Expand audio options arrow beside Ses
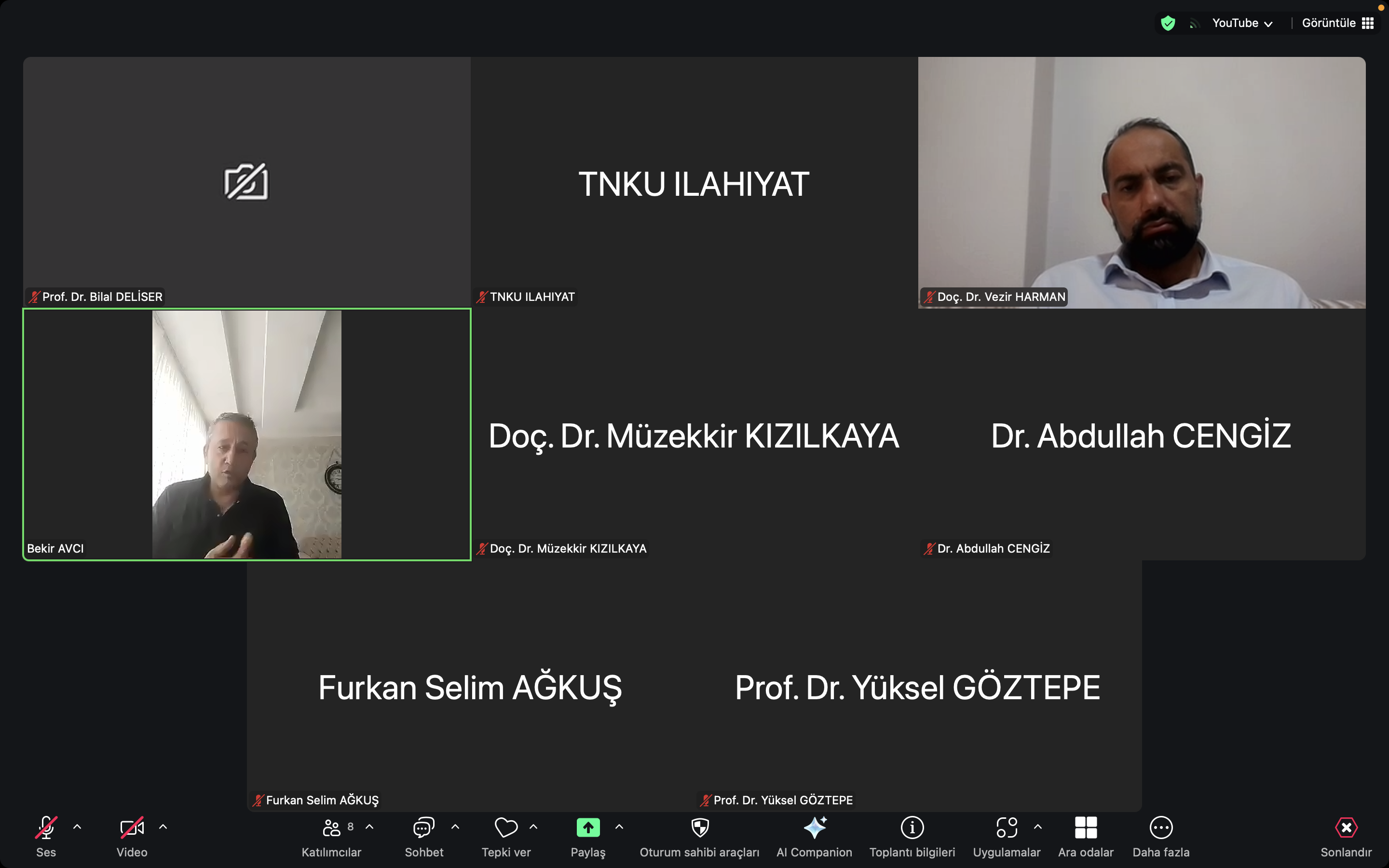 tap(77, 827)
